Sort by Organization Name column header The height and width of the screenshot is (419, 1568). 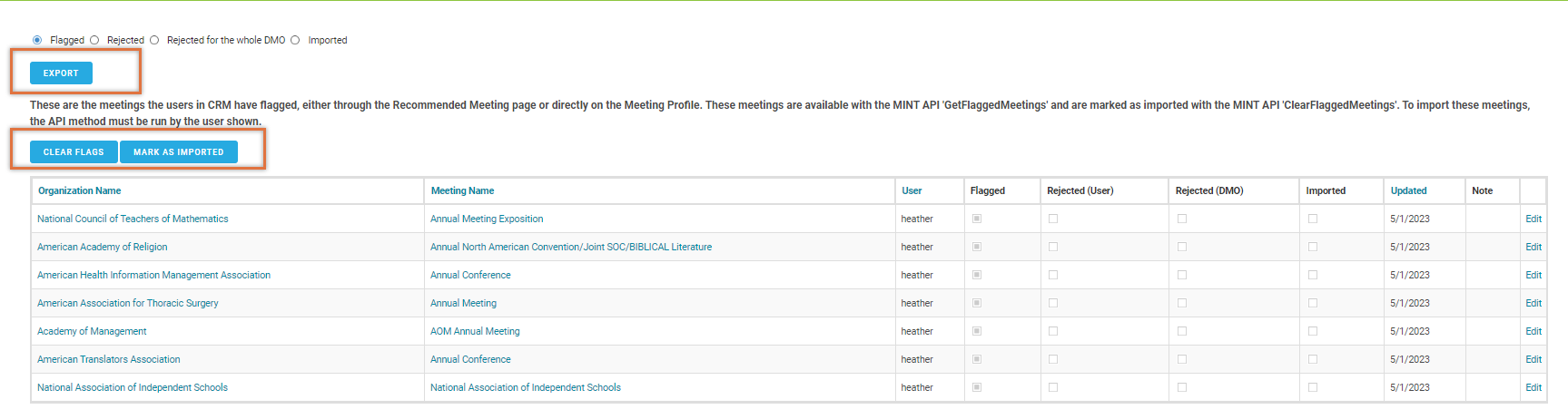(x=79, y=190)
